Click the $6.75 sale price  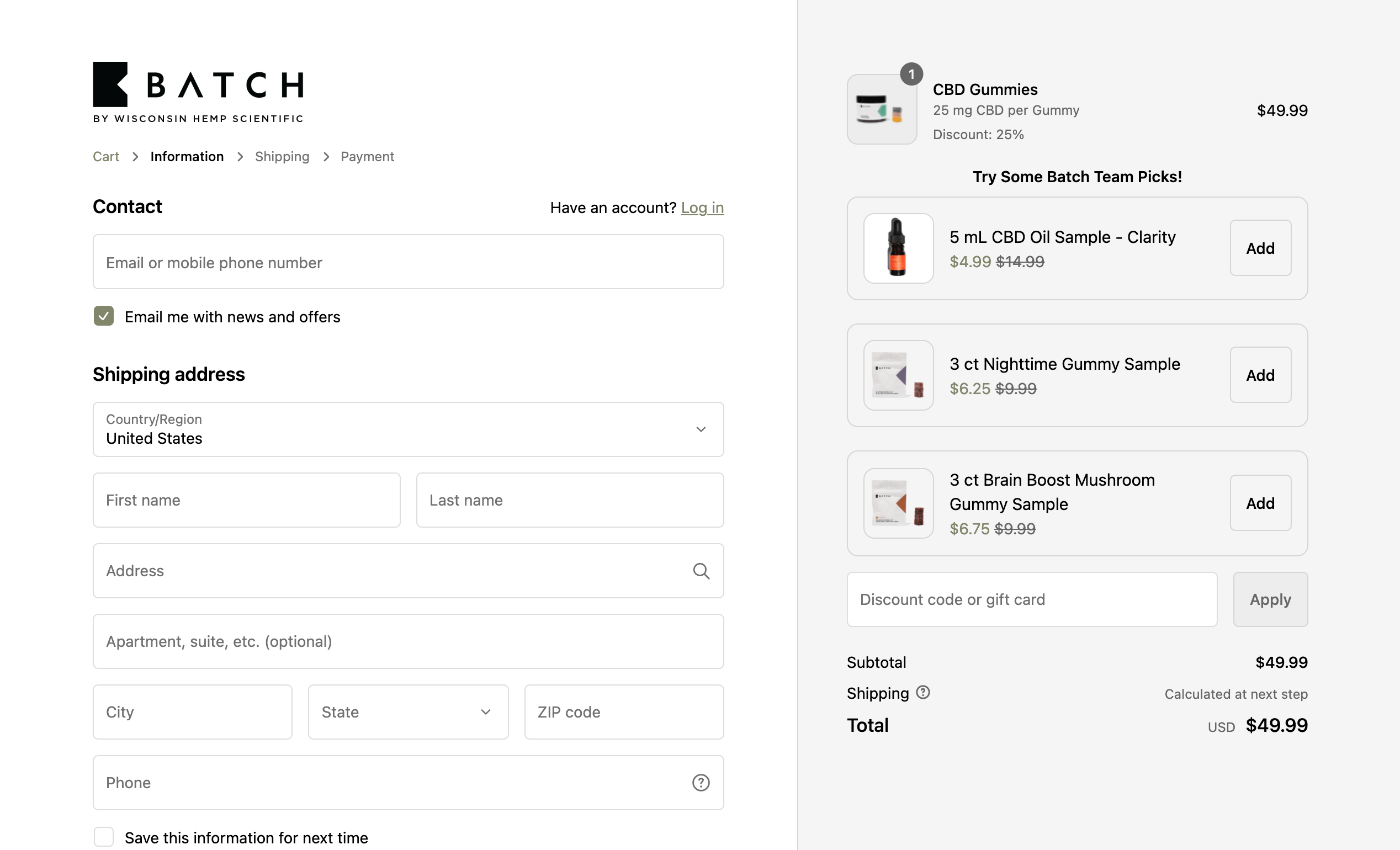click(969, 529)
